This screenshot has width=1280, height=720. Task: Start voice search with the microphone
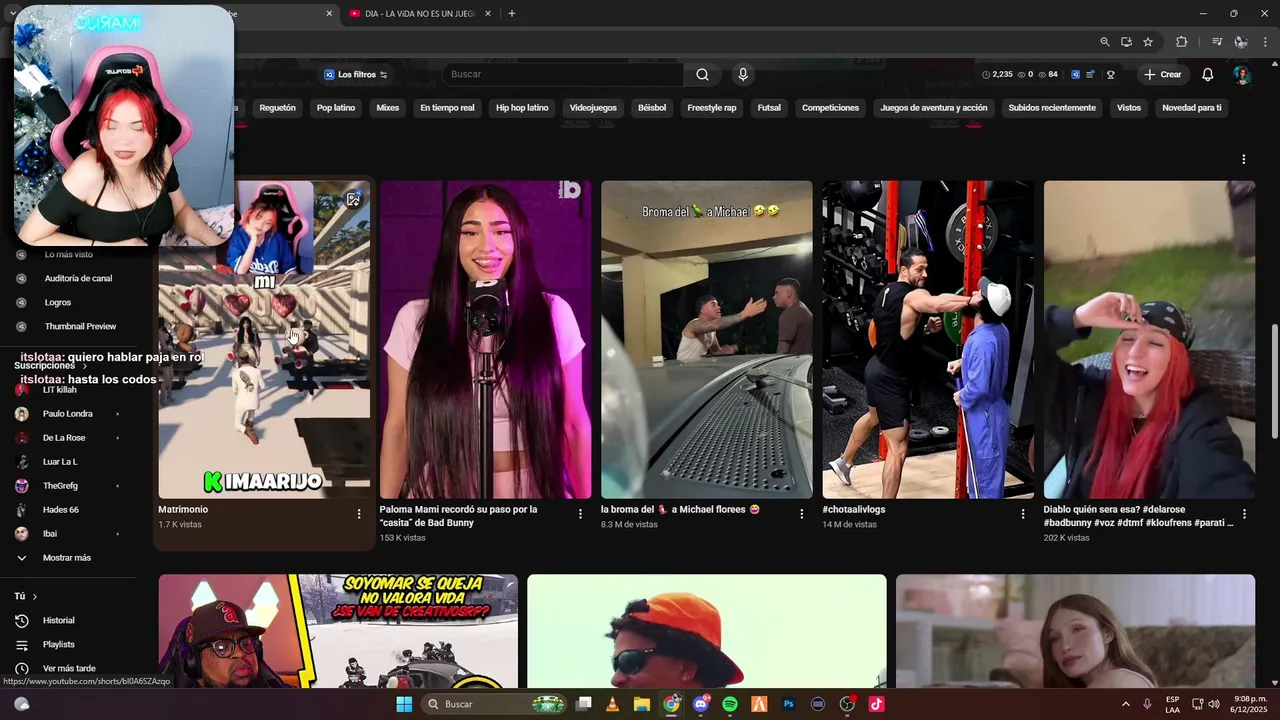[742, 74]
